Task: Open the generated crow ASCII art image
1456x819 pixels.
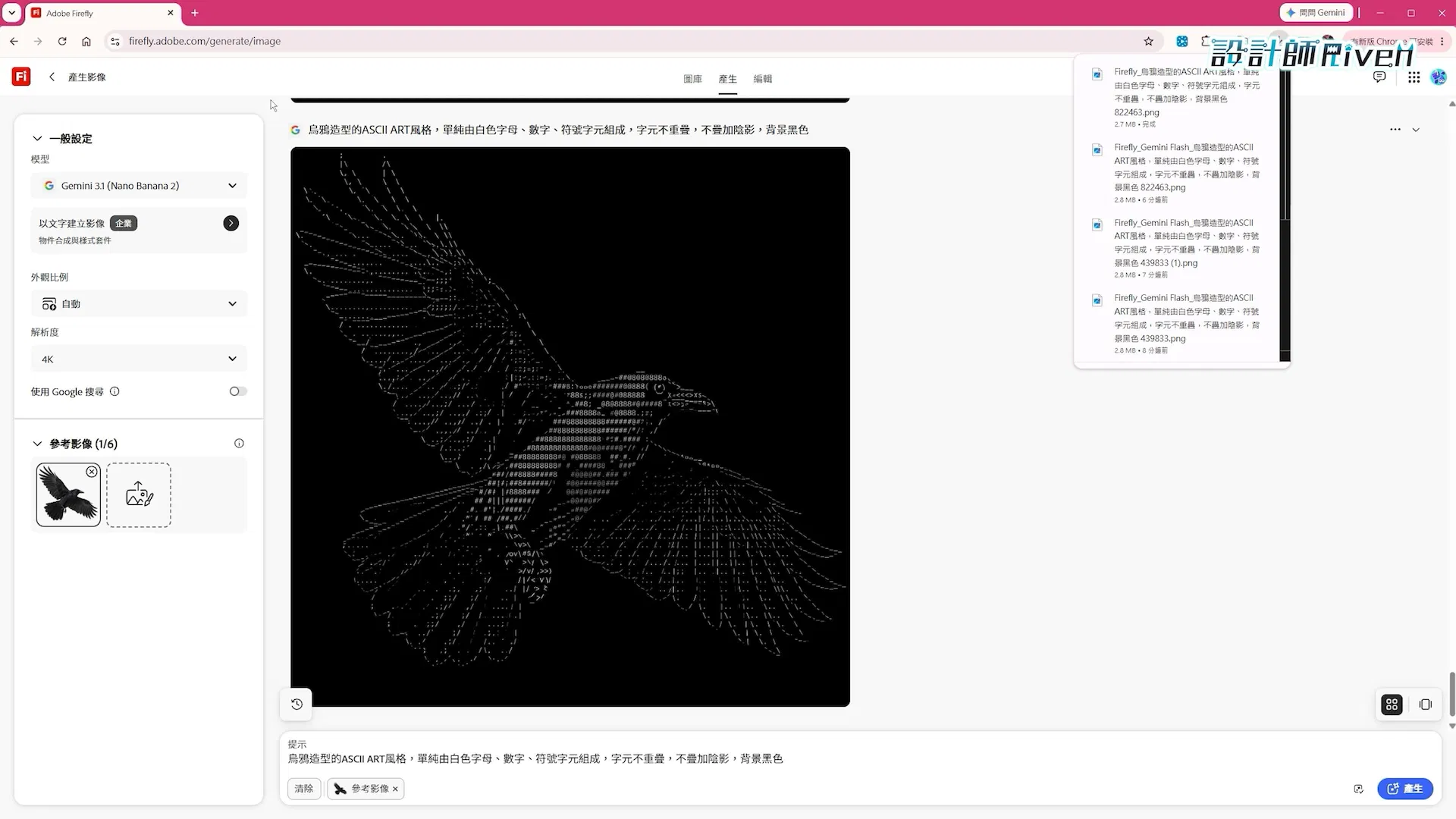Action: pos(570,427)
